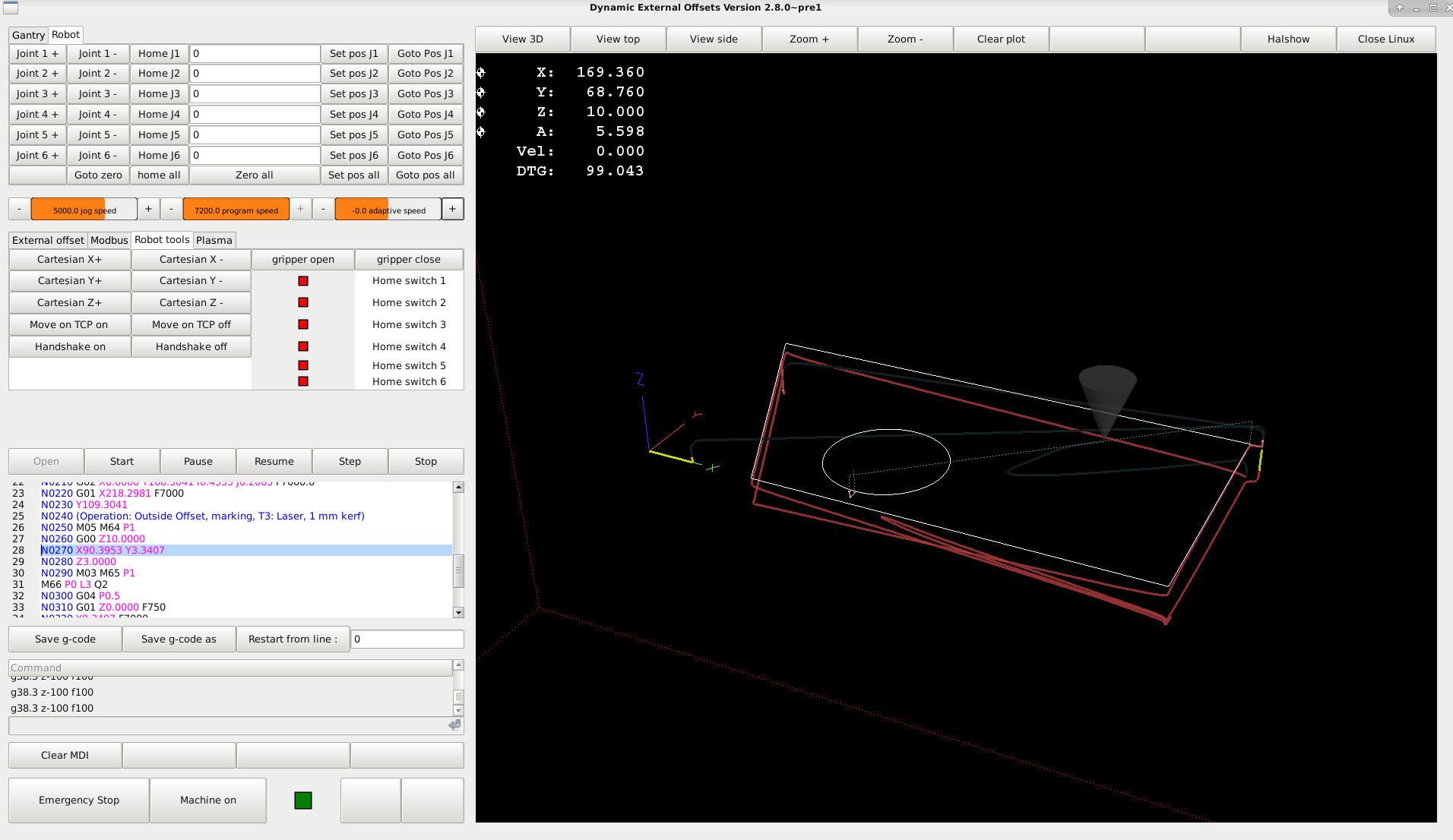Stop the program
The width and height of the screenshot is (1453, 840).
[426, 461]
